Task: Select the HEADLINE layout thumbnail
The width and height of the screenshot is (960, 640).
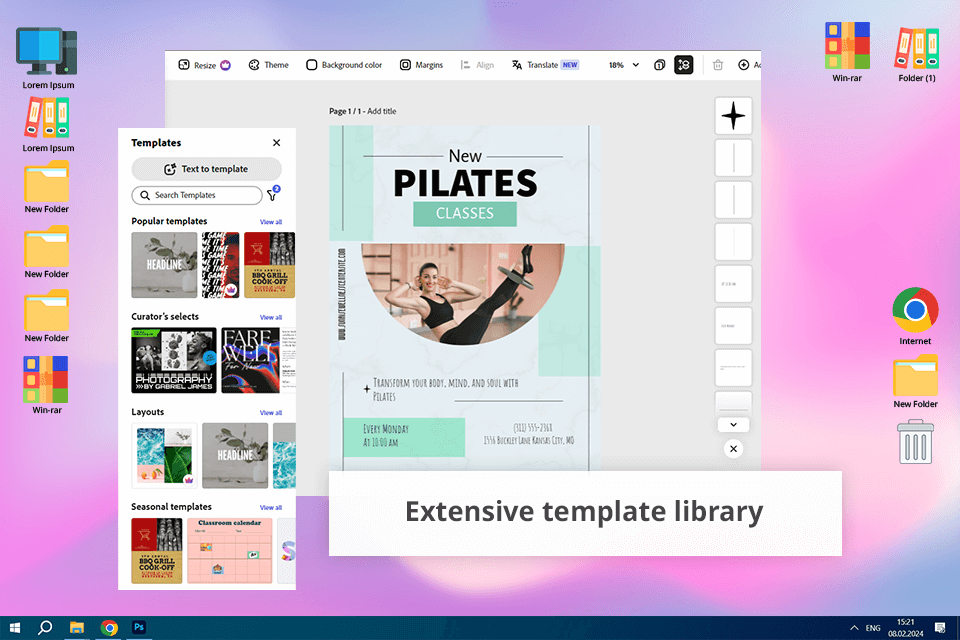Action: click(235, 456)
